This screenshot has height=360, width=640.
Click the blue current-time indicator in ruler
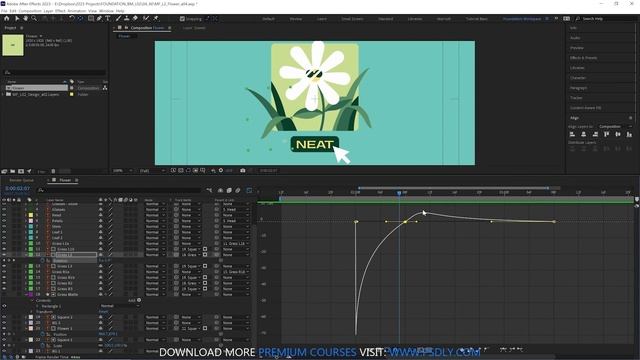(399, 193)
